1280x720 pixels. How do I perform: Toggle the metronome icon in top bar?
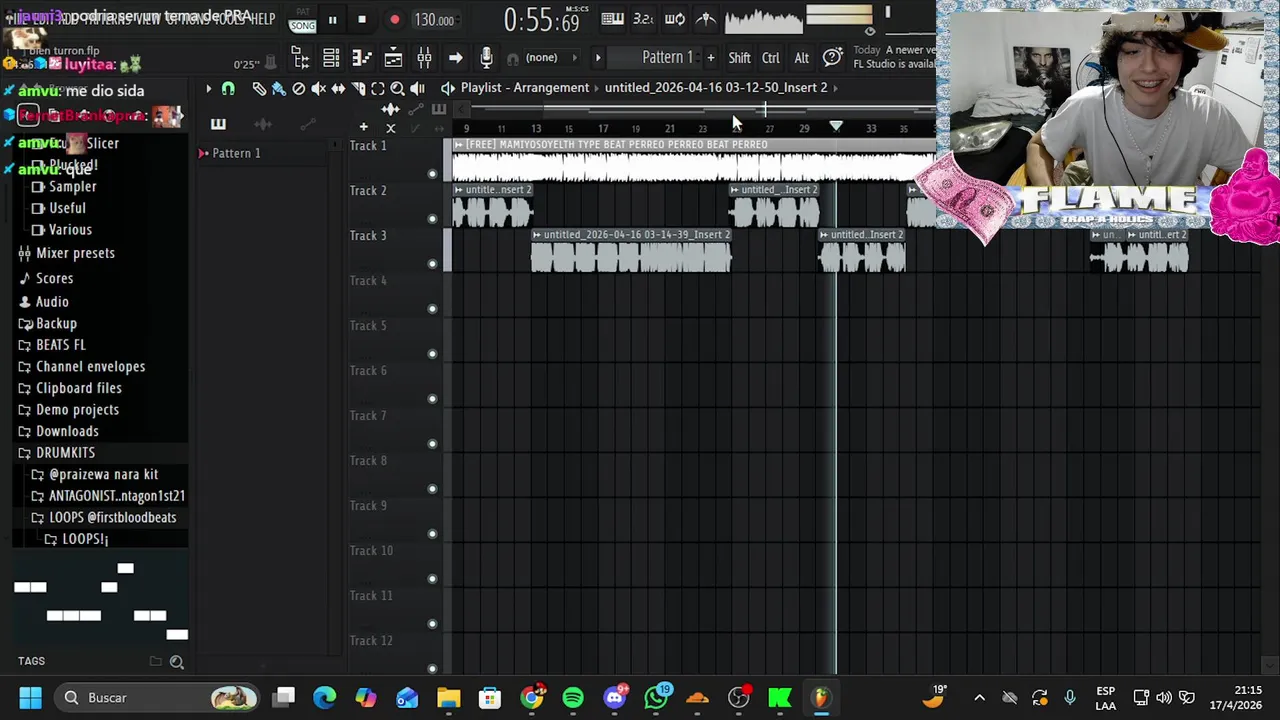706,19
